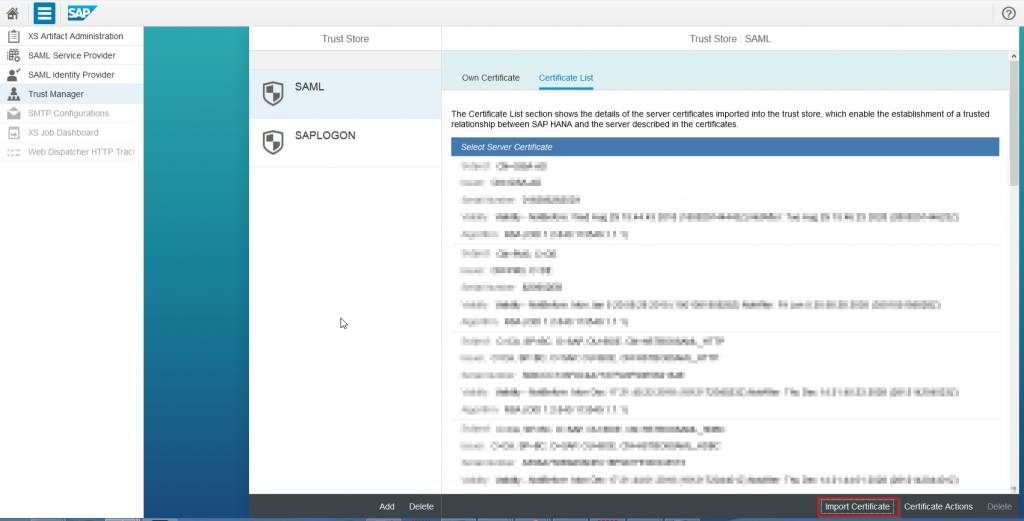The height and width of the screenshot is (521, 1024).
Task: Open SAML Service Provider in the sidebar
Action: tap(72, 55)
